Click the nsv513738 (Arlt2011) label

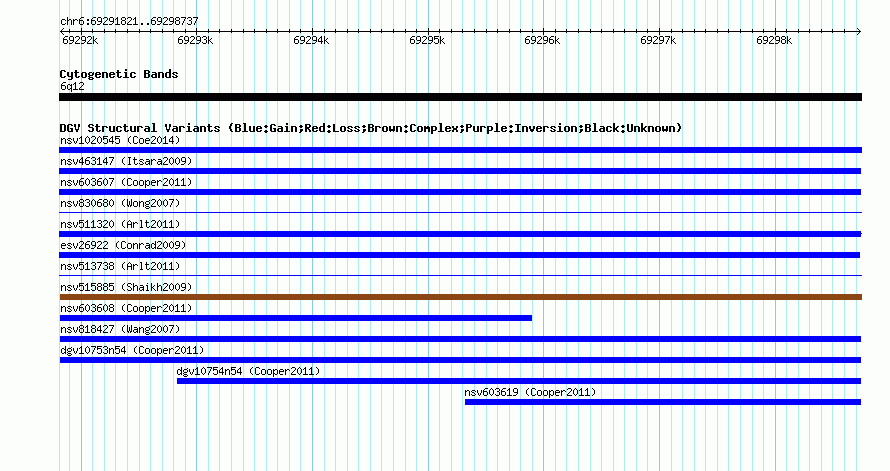point(120,266)
